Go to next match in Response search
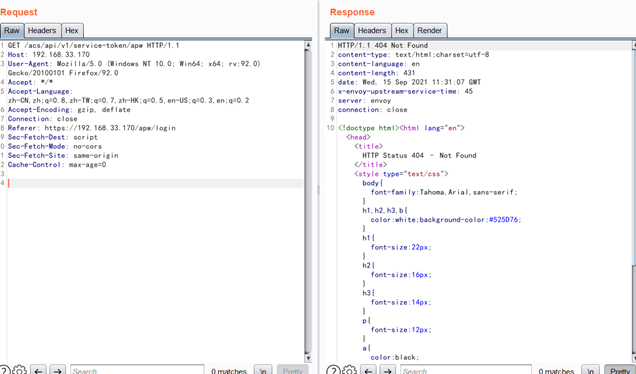Viewport: 636px width, 374px height. coord(388,370)
